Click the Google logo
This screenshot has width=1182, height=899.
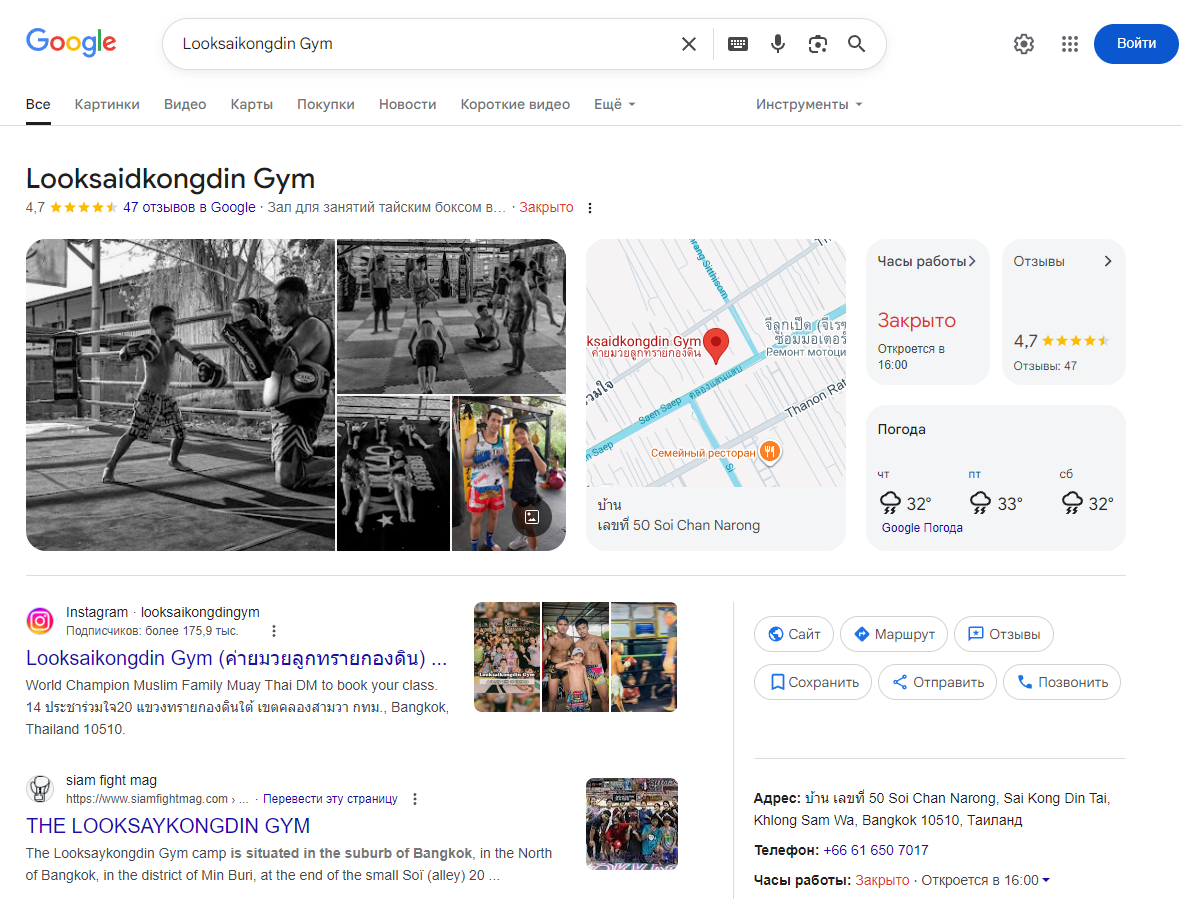71,42
